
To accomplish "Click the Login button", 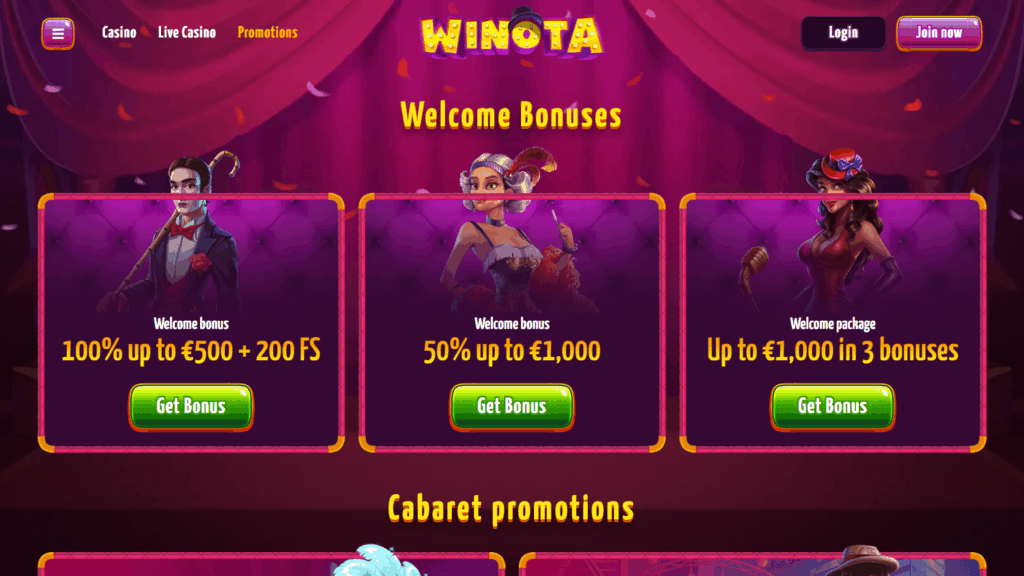I will [843, 33].
